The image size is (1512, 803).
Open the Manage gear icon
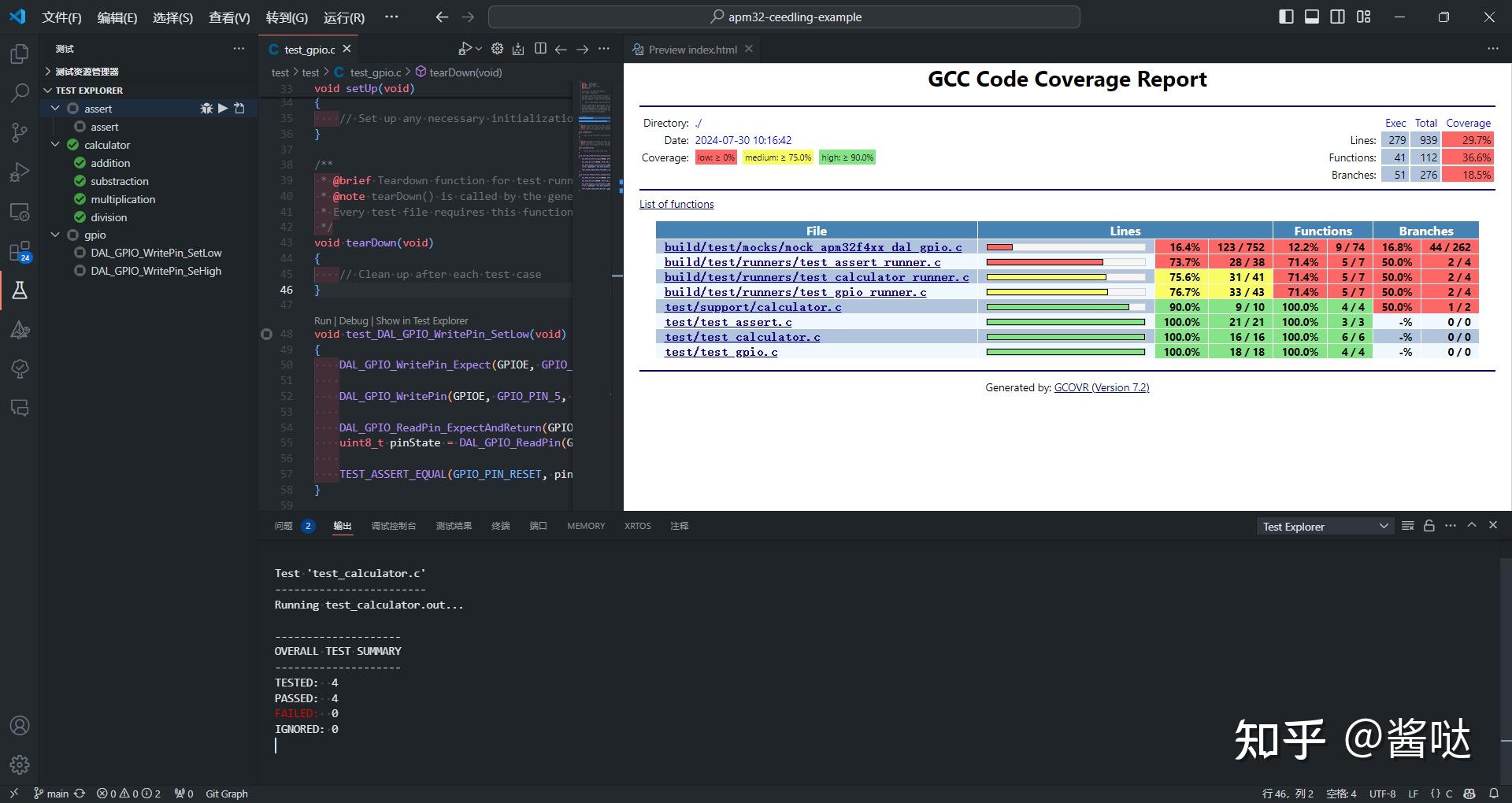pos(20,764)
